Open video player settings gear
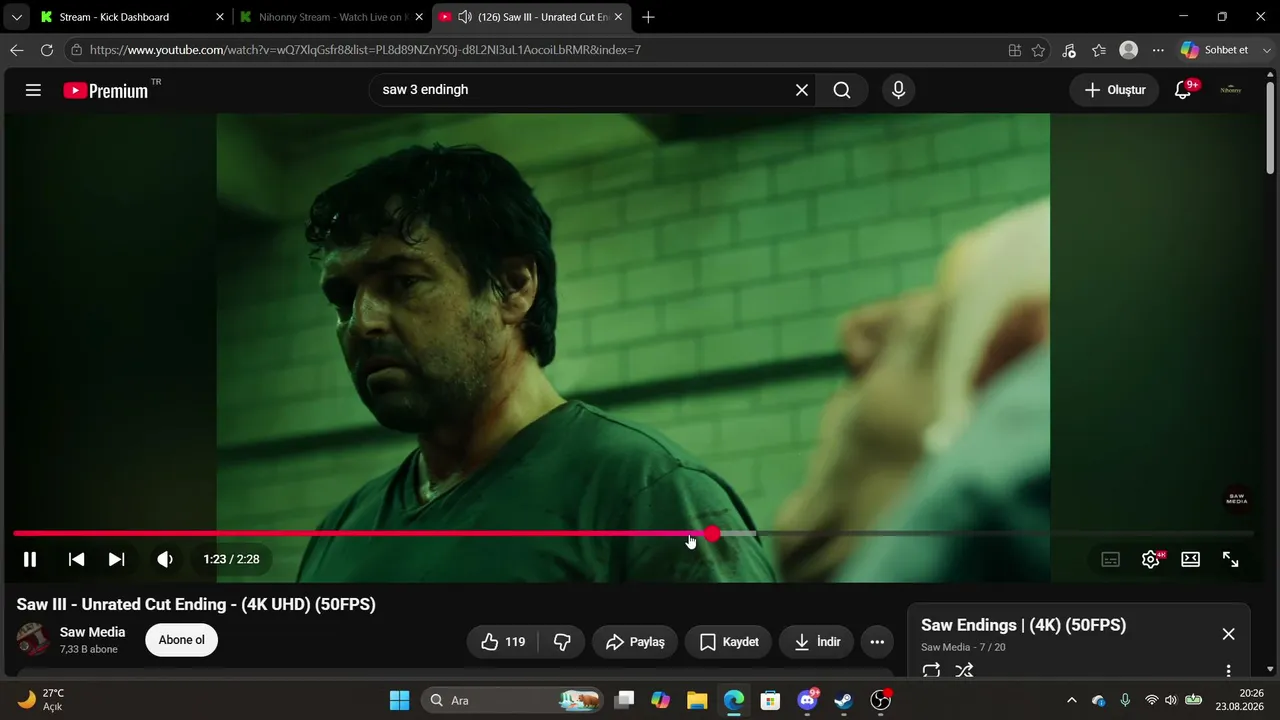 (1151, 559)
